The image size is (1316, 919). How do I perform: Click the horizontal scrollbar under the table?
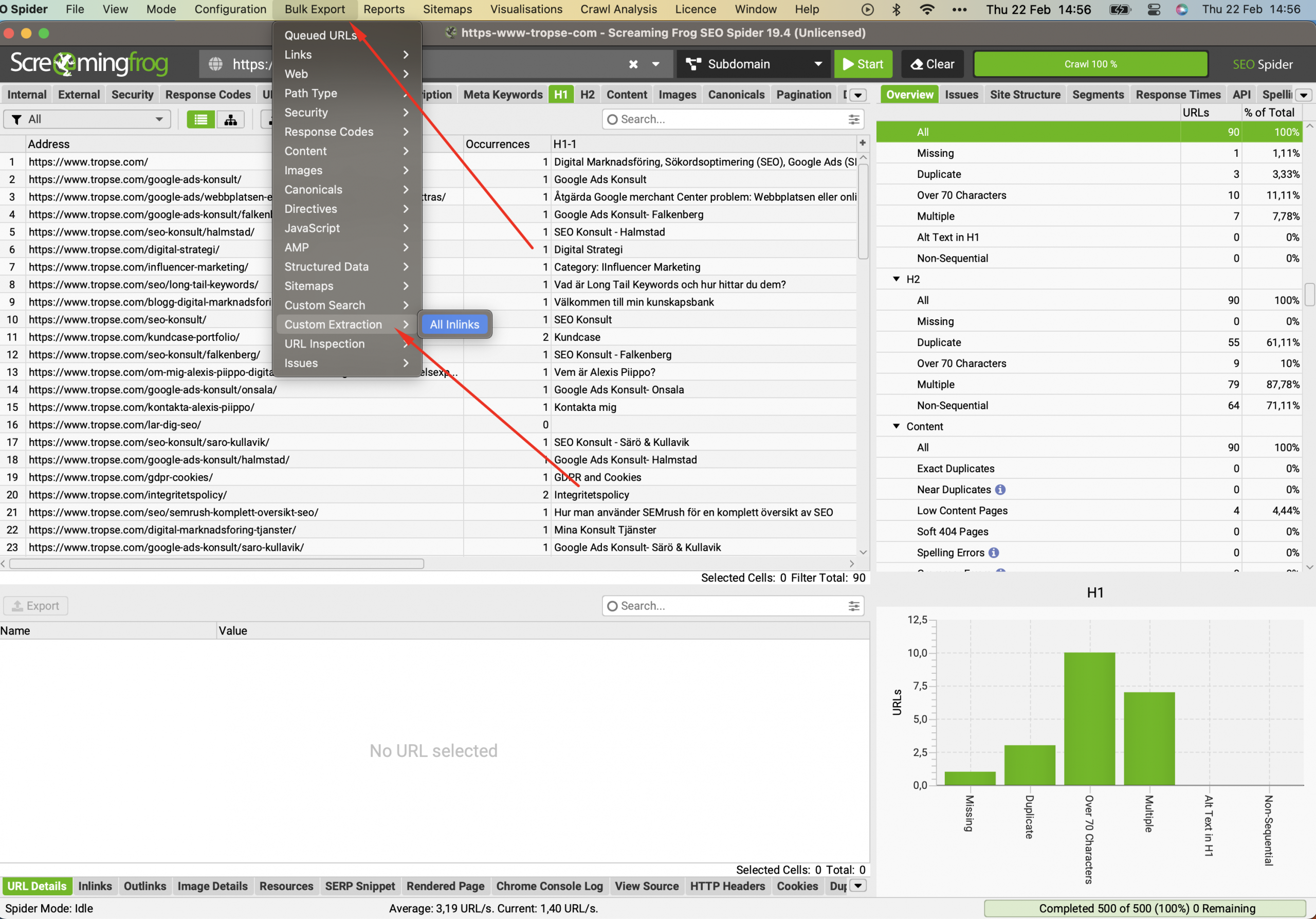pyautogui.click(x=216, y=564)
